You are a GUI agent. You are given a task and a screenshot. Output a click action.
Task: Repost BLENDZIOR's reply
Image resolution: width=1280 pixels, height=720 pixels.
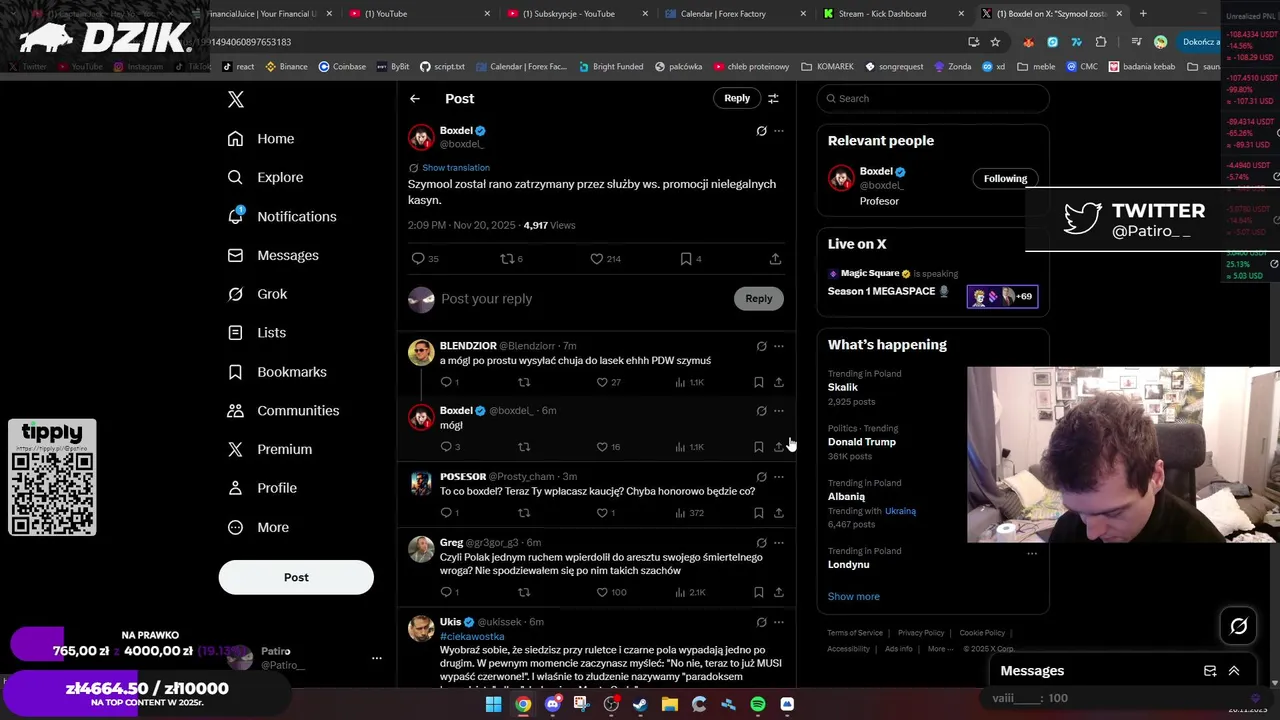pos(523,382)
